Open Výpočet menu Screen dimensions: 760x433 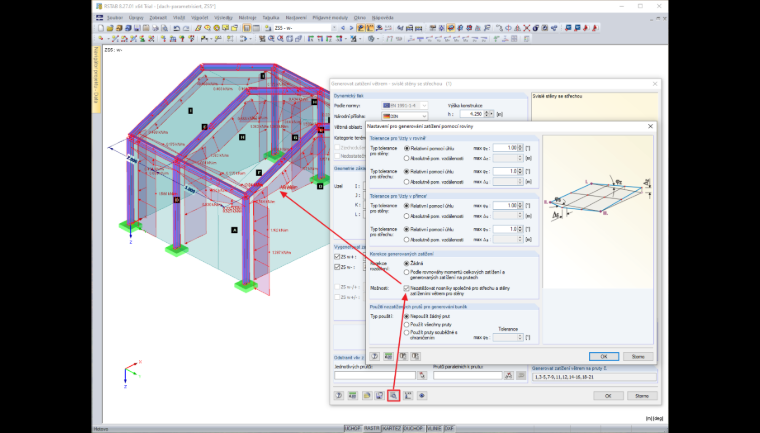coord(200,17)
